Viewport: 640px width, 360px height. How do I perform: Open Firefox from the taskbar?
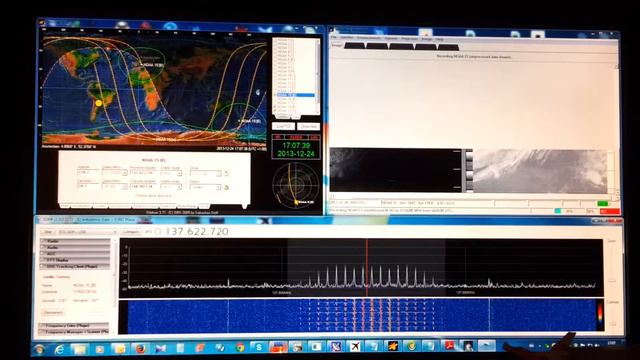pos(140,349)
